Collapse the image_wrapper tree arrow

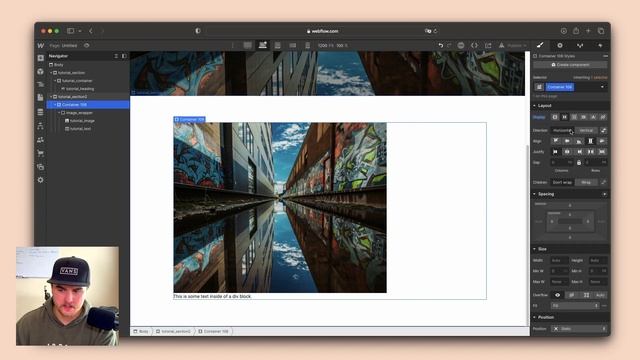coord(59,113)
